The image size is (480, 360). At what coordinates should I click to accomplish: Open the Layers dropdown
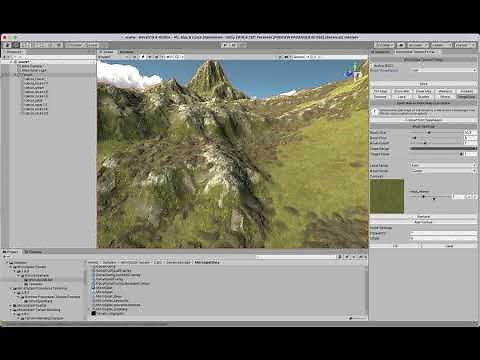click(x=441, y=45)
